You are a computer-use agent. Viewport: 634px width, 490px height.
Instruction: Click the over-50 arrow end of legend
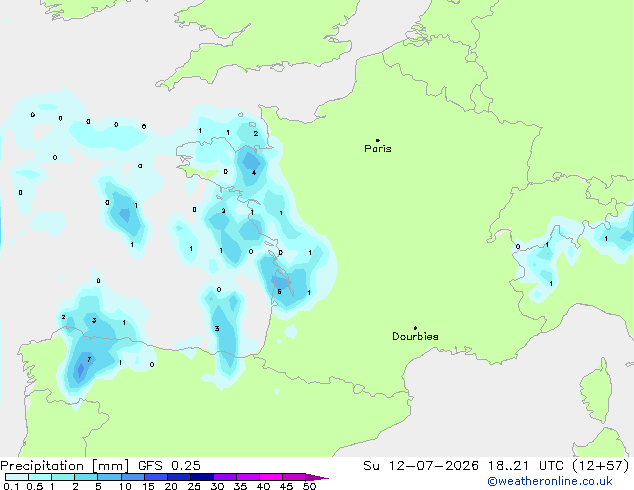[317, 477]
